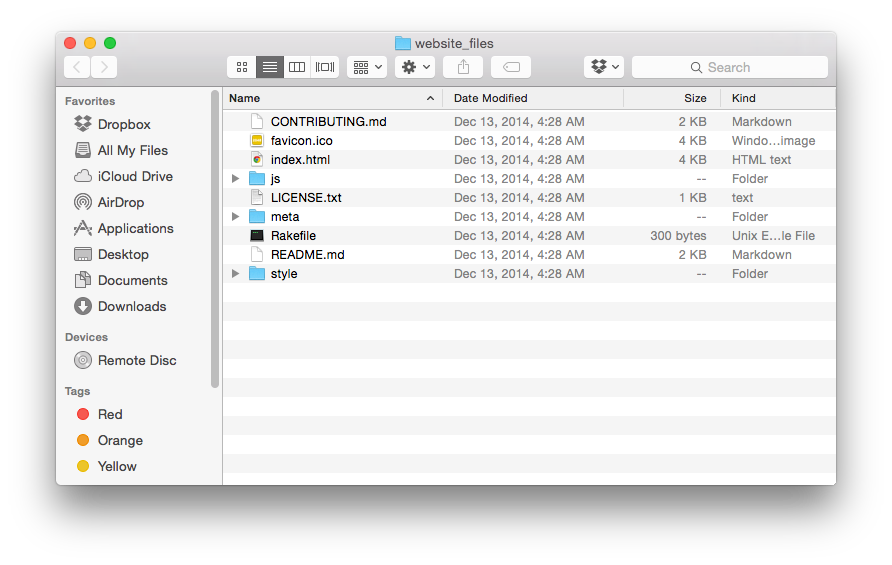Open the Action gear menu
This screenshot has width=892, height=565.
pos(414,67)
